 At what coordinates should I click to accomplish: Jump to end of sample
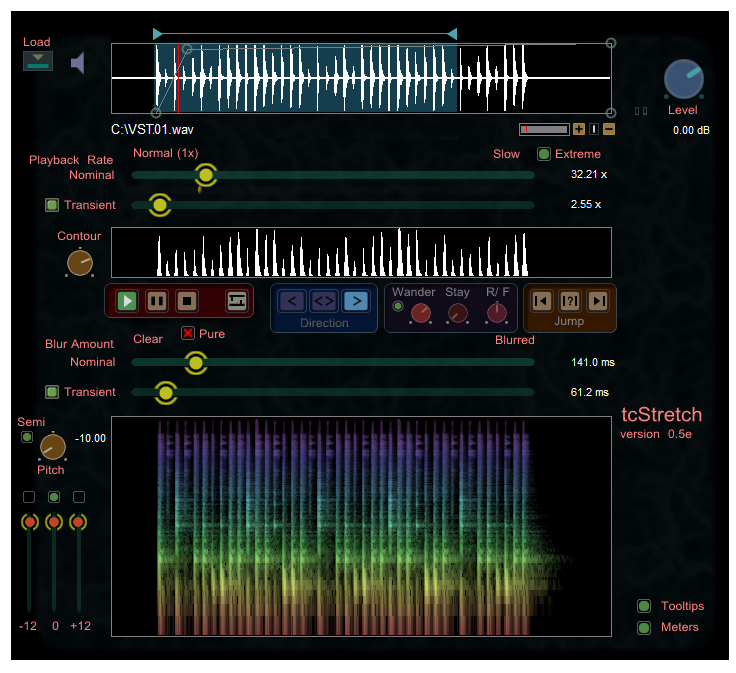click(x=598, y=301)
